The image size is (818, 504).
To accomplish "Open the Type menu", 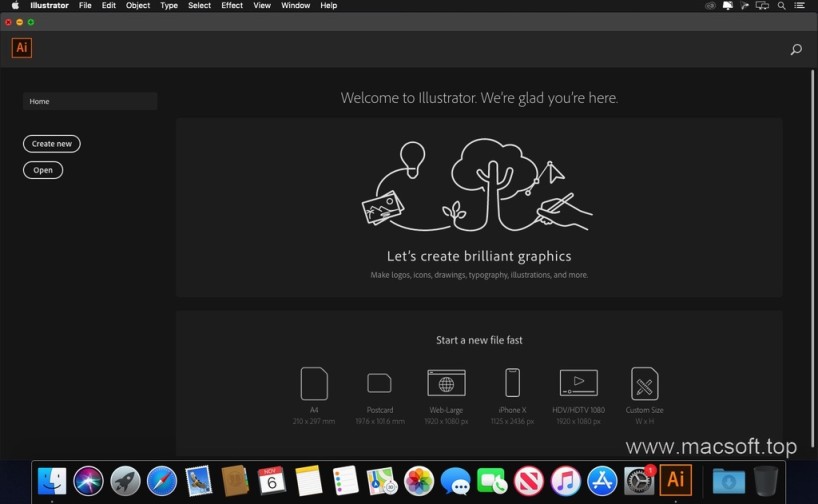I will pos(169,6).
